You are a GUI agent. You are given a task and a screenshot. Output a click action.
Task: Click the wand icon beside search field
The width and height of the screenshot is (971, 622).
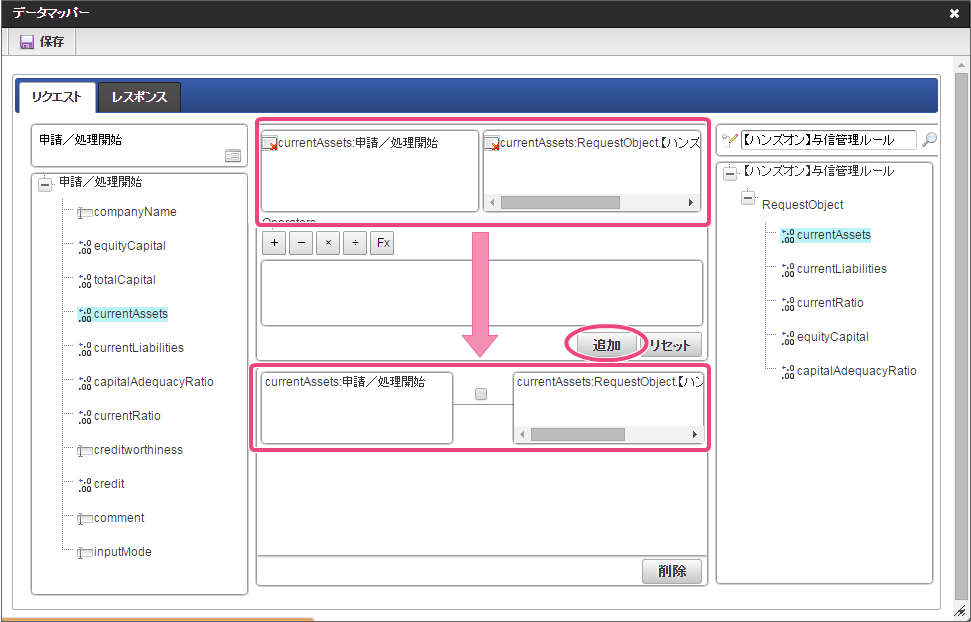click(x=730, y=140)
